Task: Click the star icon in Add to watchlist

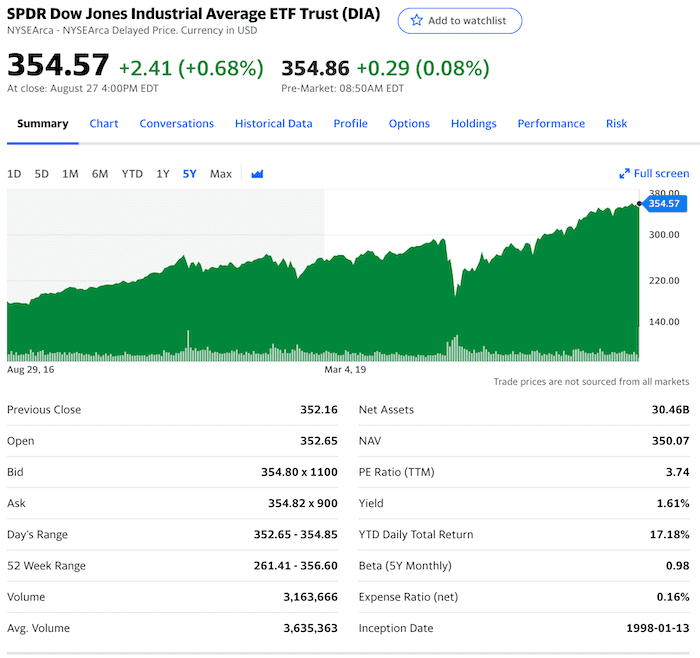Action: pyautogui.click(x=416, y=20)
